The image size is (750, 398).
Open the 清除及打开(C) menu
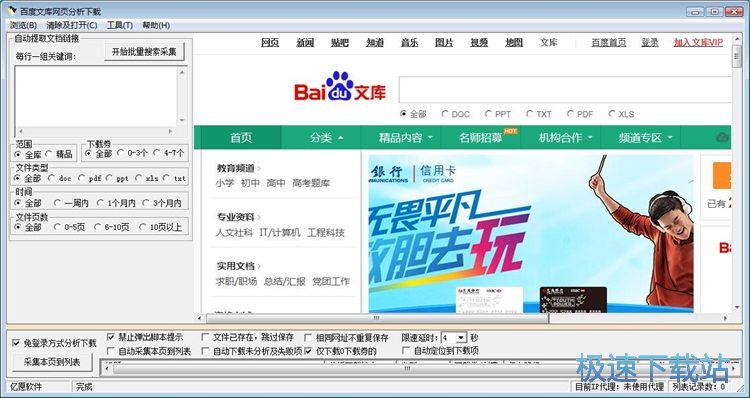coord(72,25)
